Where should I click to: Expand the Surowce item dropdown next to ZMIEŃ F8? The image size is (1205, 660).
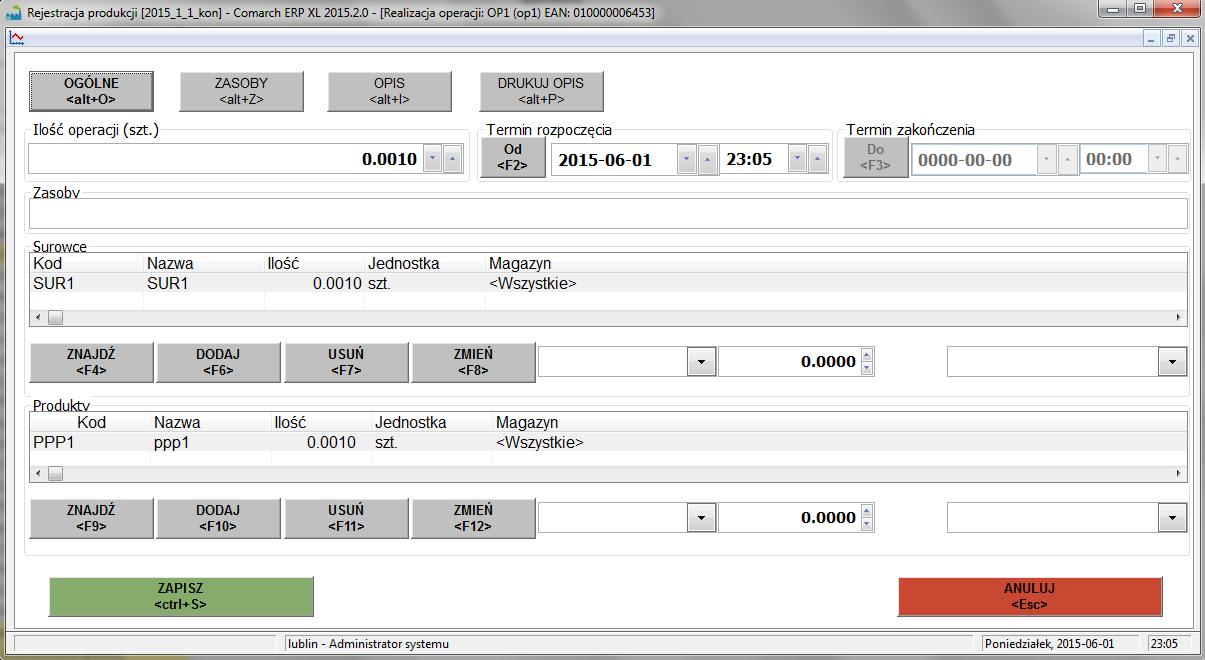tap(701, 362)
